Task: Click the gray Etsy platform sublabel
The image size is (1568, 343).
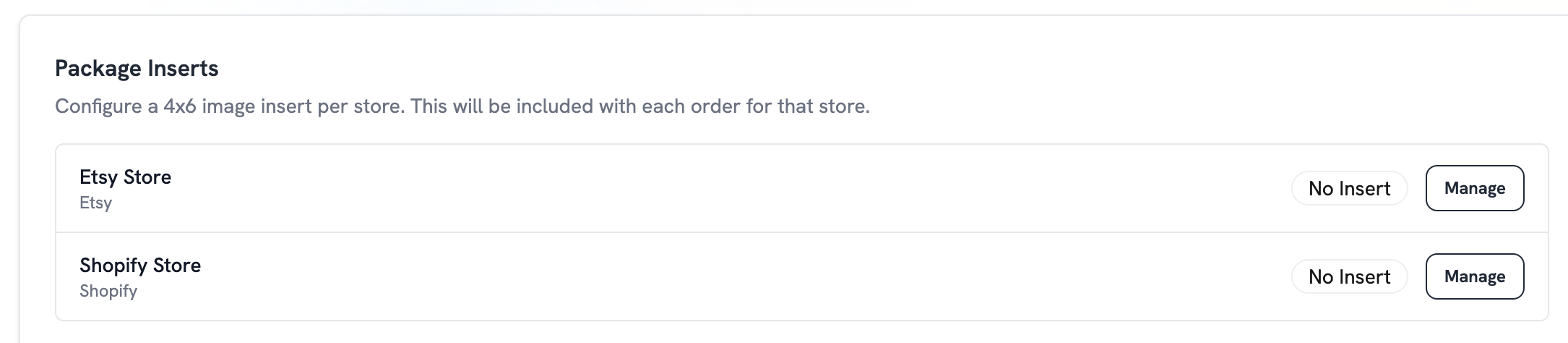Action: point(95,203)
